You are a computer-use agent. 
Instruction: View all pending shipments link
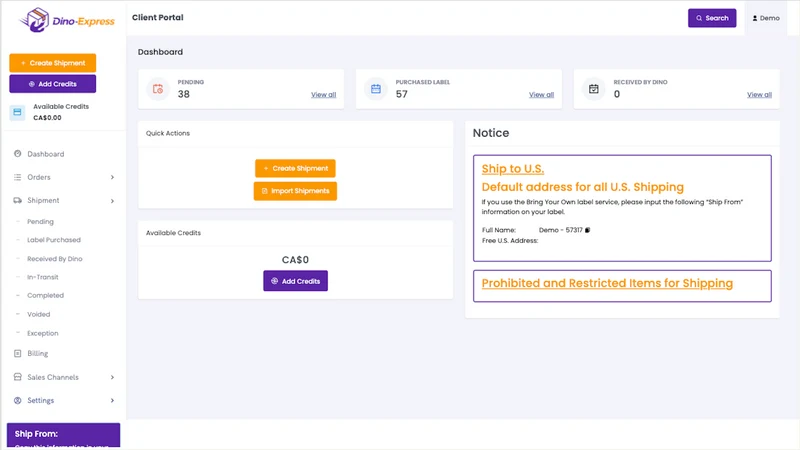tap(323, 94)
